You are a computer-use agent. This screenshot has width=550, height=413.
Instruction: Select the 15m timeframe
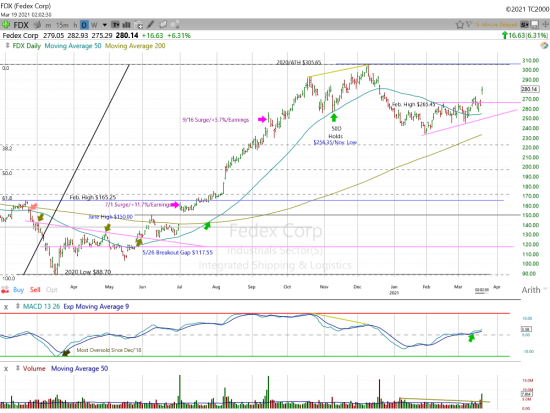point(62,25)
